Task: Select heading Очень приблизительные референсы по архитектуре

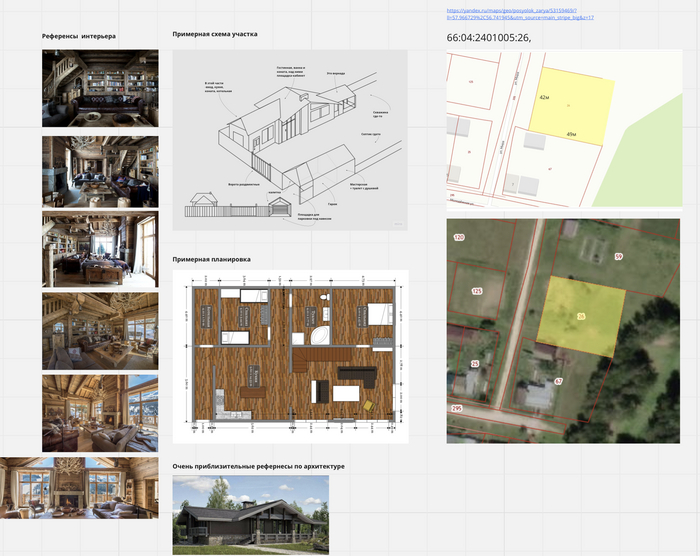Action: [258, 466]
